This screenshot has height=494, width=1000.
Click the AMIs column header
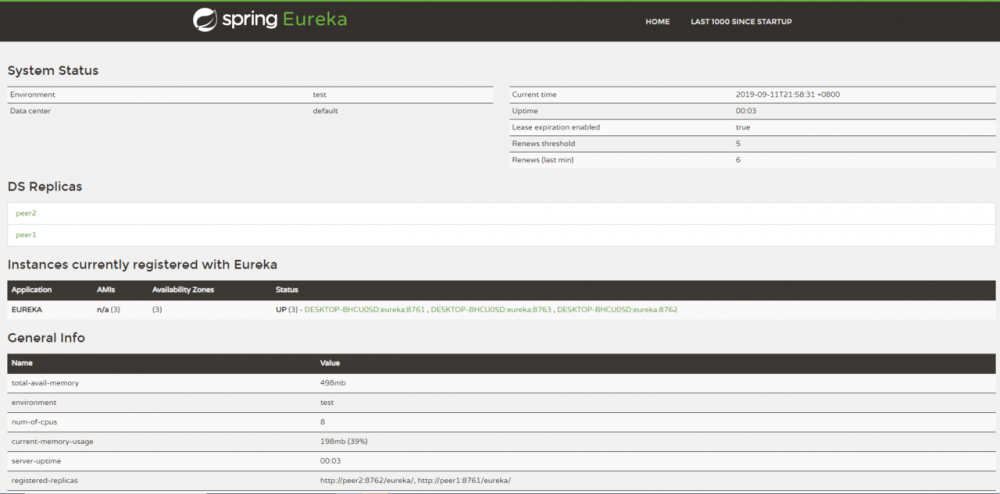(x=105, y=290)
